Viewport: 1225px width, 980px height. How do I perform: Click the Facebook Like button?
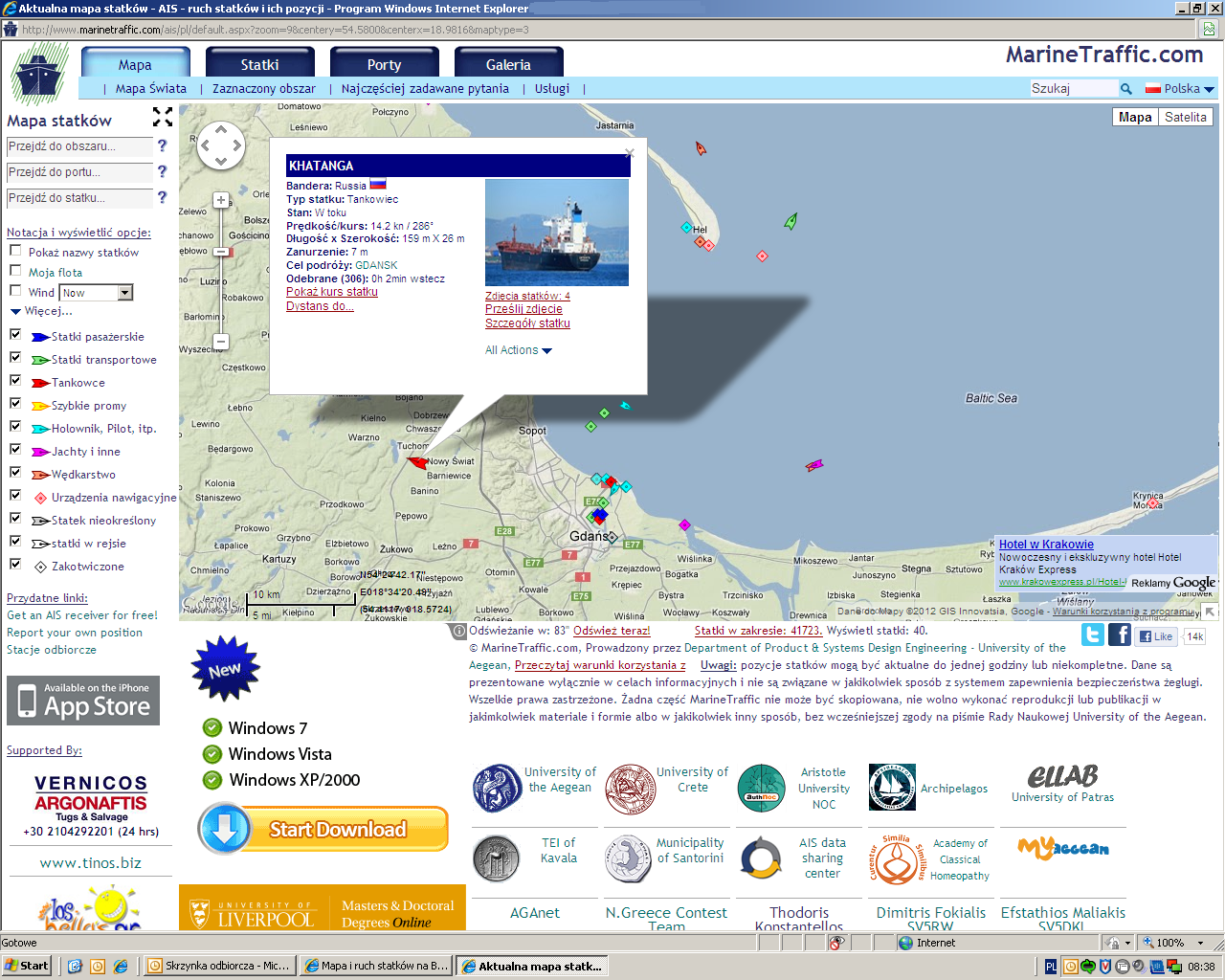[1157, 636]
